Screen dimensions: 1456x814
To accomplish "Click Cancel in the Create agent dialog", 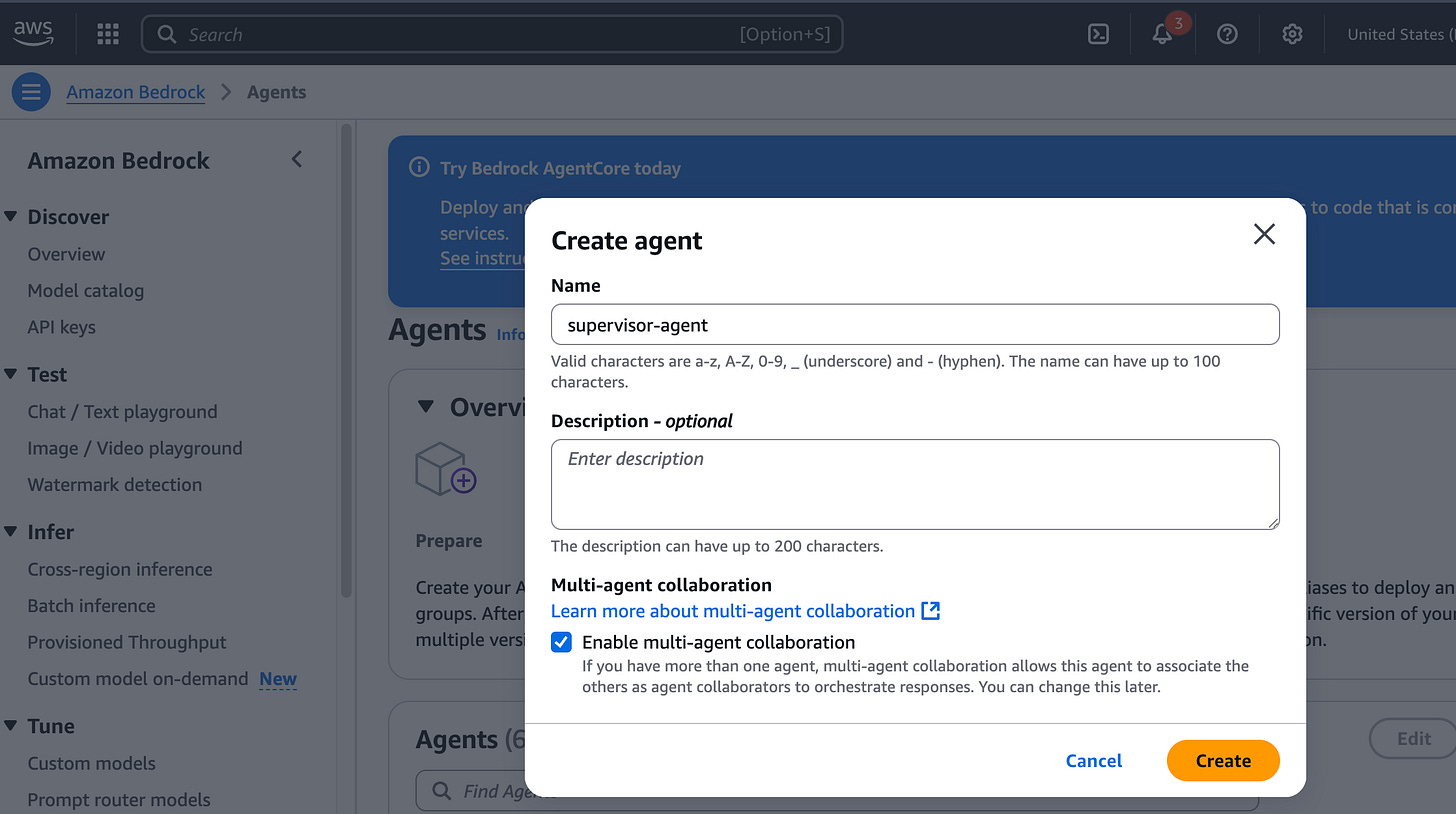I will pos(1094,761).
